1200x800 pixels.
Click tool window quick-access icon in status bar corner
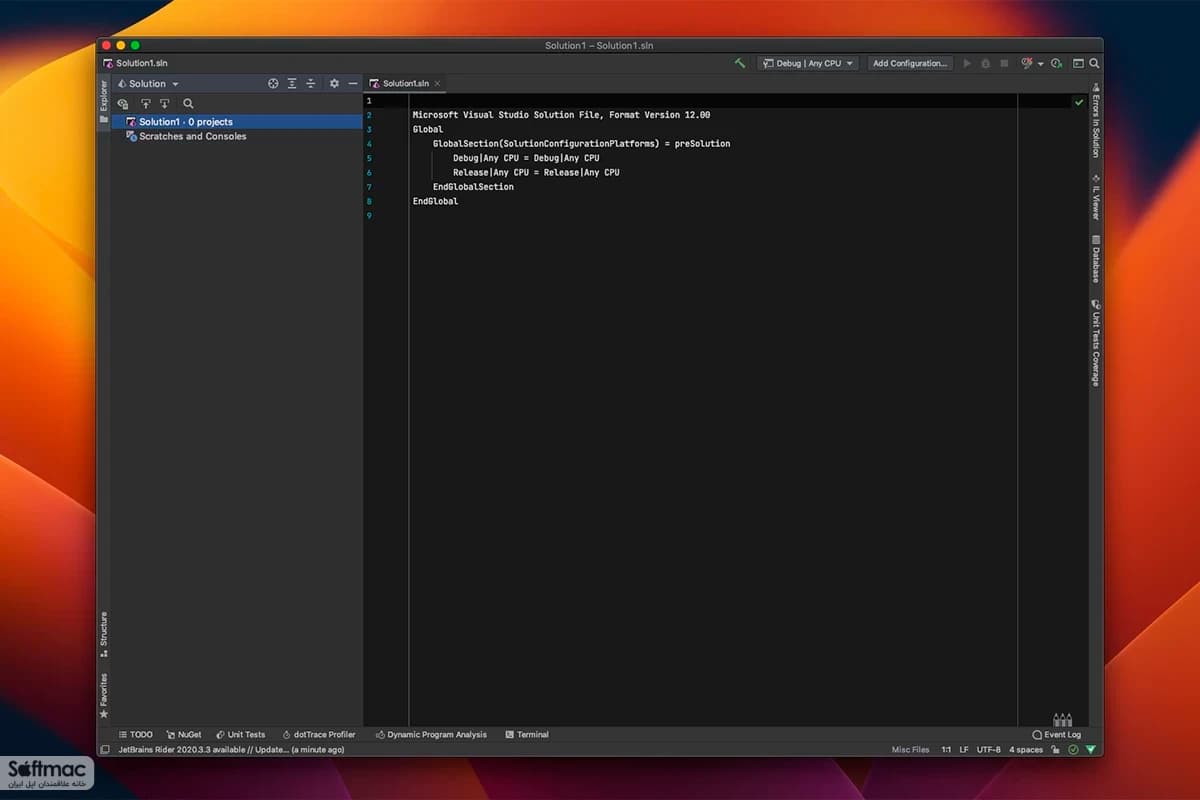(x=105, y=750)
